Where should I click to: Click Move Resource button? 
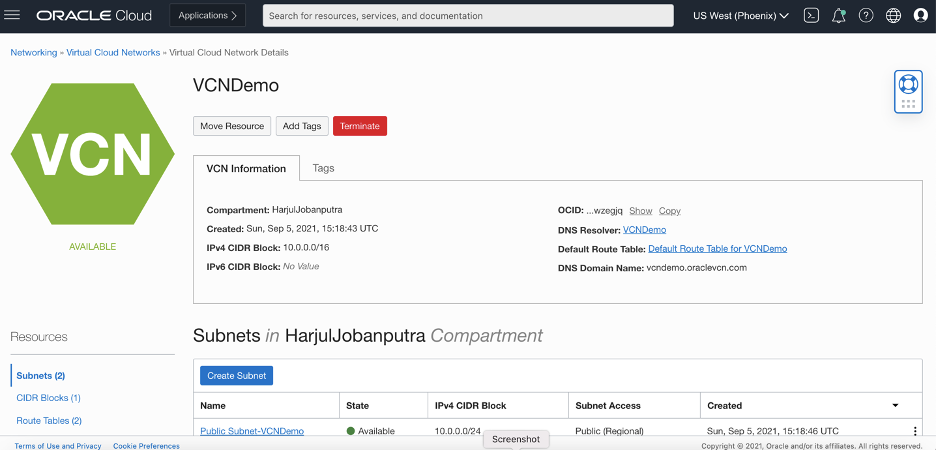pyautogui.click(x=232, y=126)
